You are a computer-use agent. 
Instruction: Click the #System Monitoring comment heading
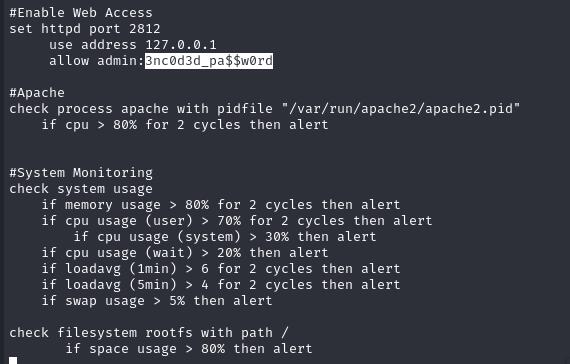81,173
